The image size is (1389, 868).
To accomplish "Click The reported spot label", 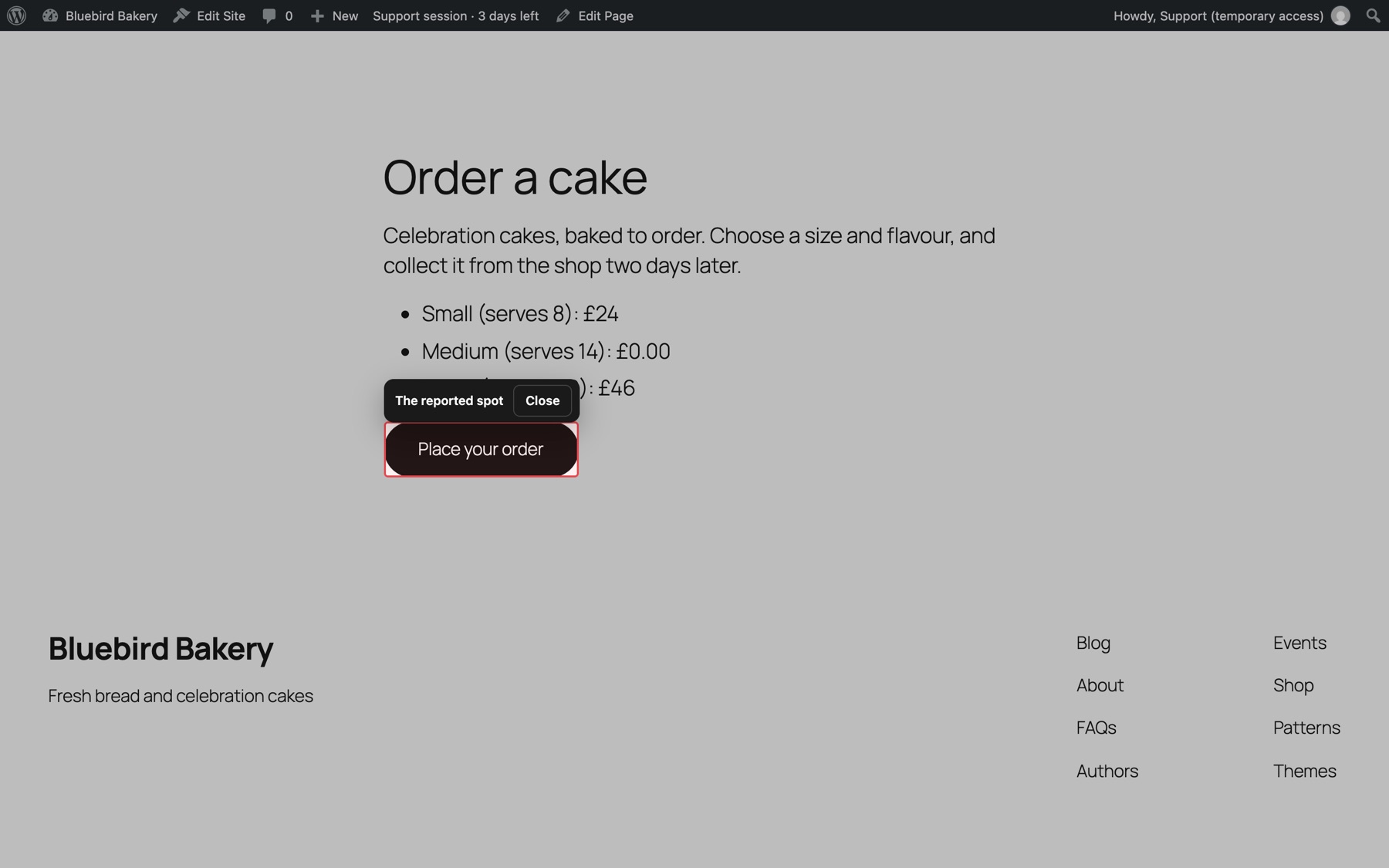I will (x=449, y=400).
